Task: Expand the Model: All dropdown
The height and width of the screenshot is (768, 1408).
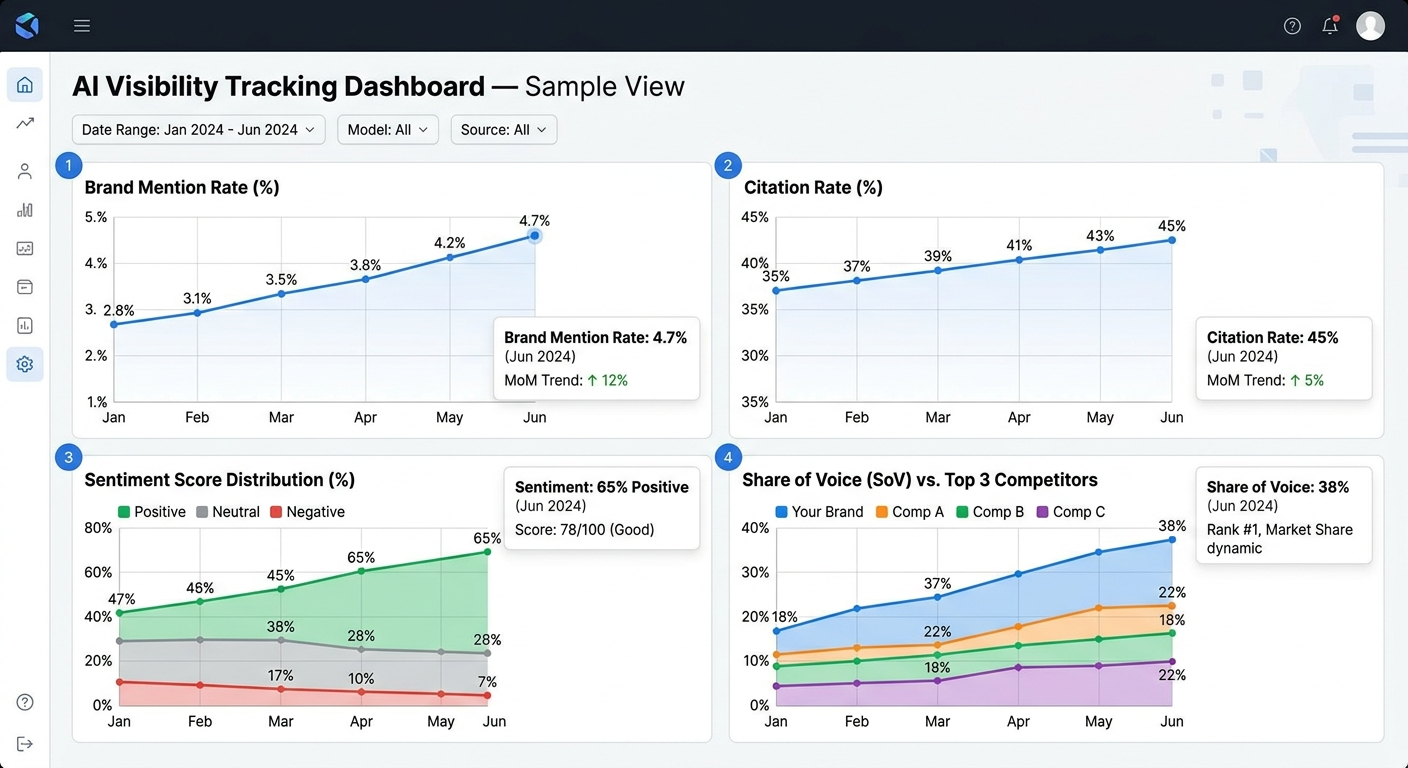Action: click(x=387, y=129)
